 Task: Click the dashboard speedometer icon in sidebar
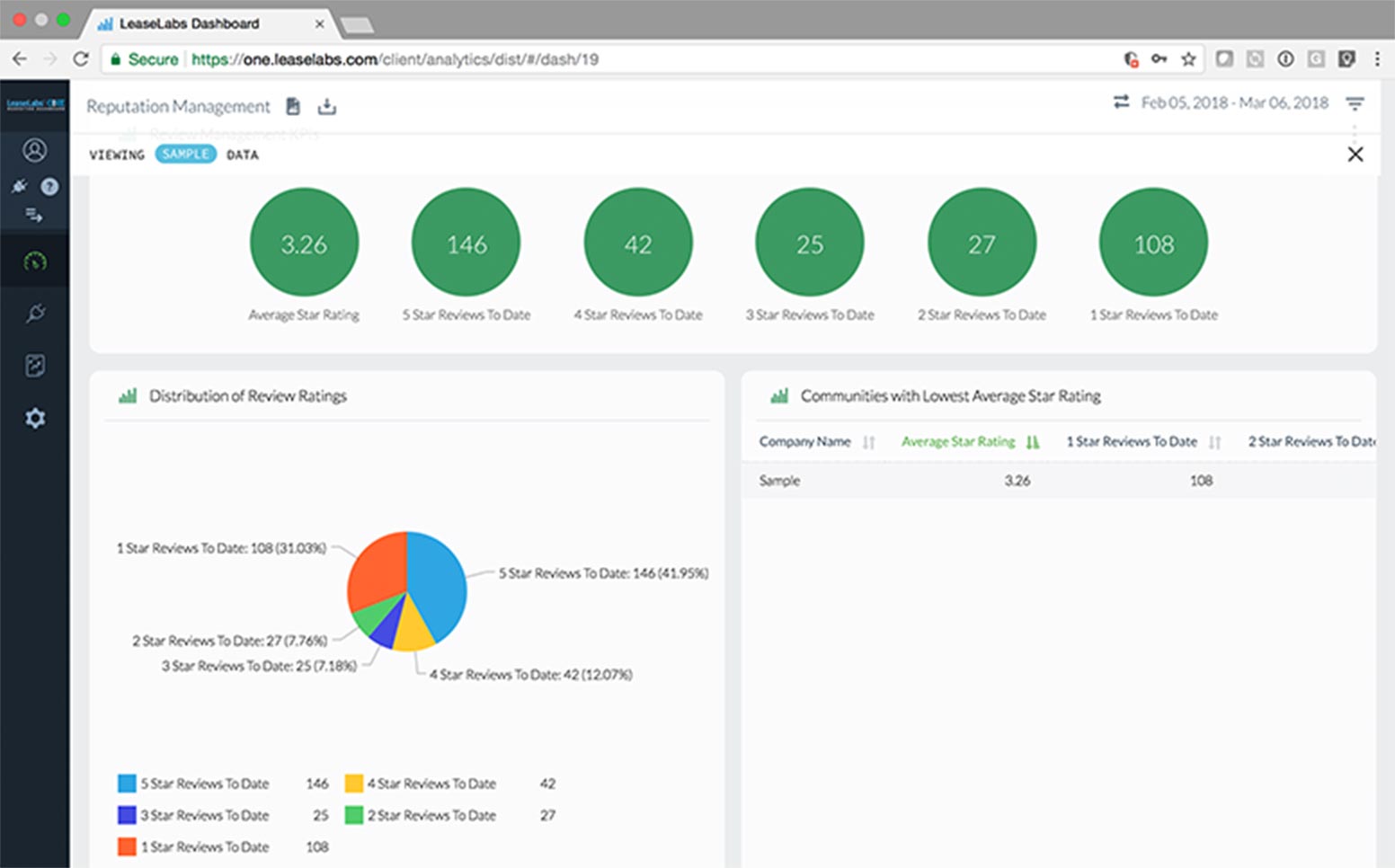(35, 261)
